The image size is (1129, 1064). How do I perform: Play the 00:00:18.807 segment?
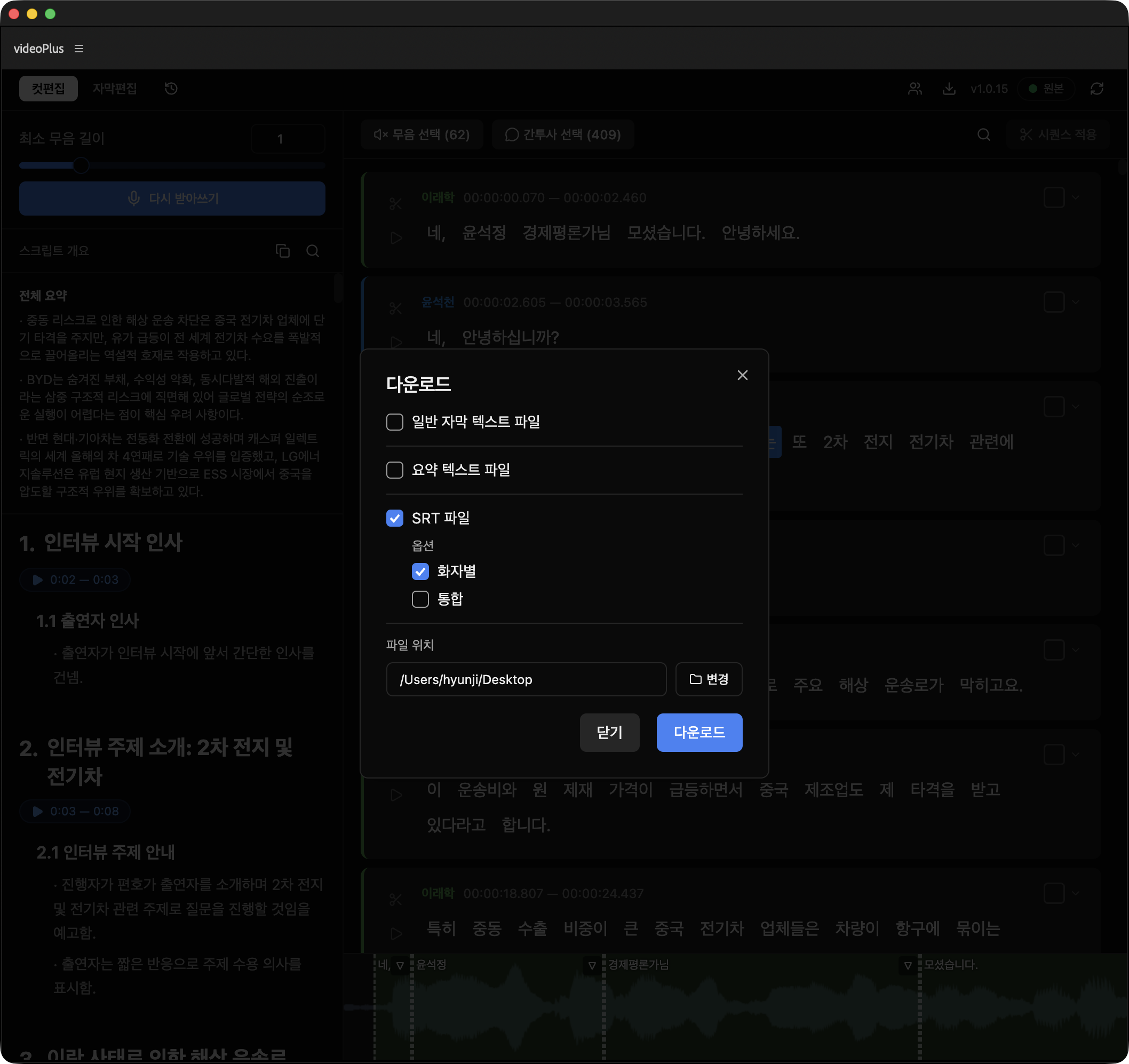coord(396,933)
